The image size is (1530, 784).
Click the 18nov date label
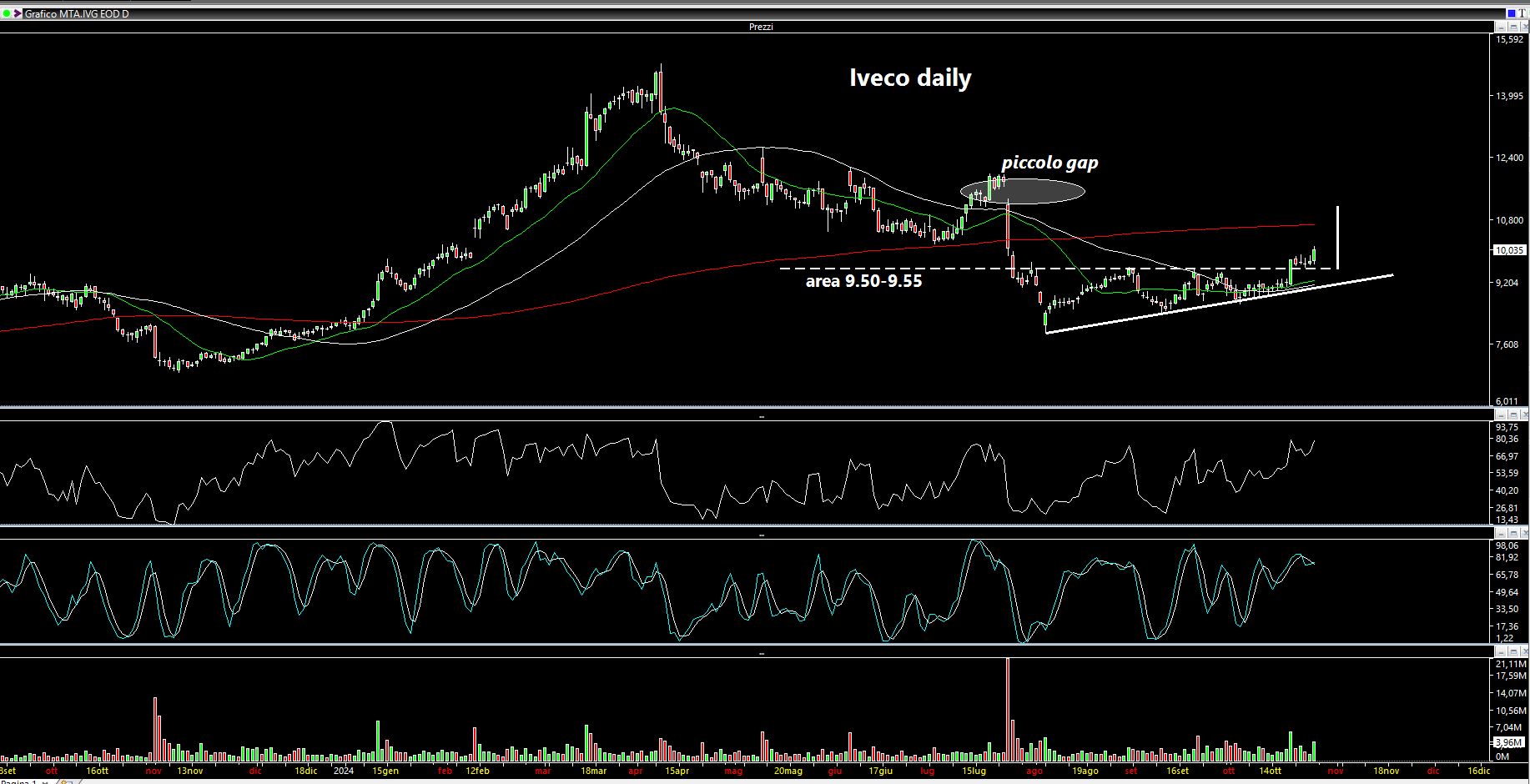[x=1387, y=771]
